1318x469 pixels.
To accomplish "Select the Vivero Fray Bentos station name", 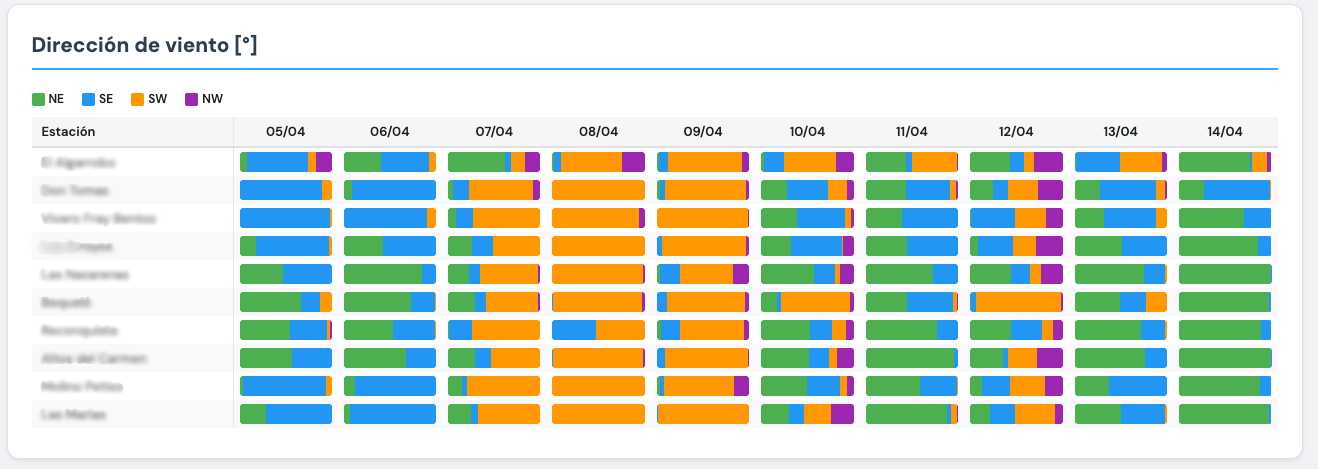I will [85, 218].
